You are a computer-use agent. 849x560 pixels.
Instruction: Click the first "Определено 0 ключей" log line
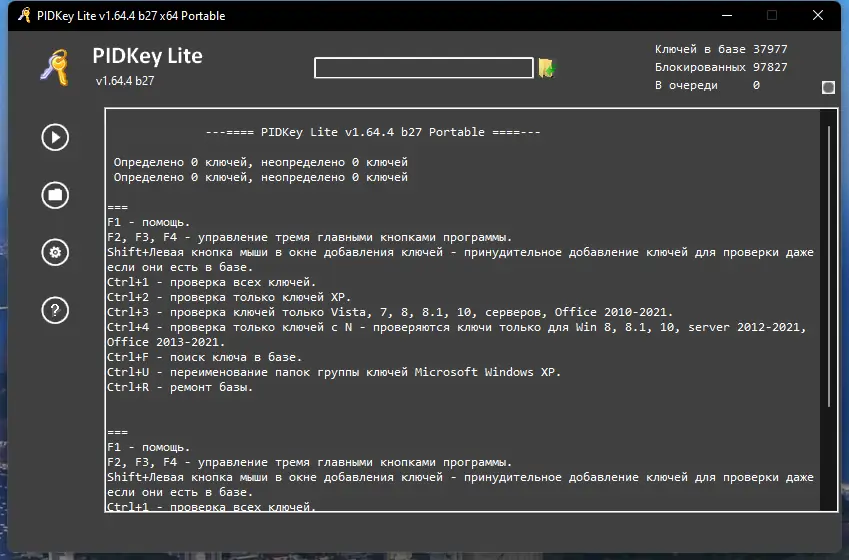click(260, 162)
